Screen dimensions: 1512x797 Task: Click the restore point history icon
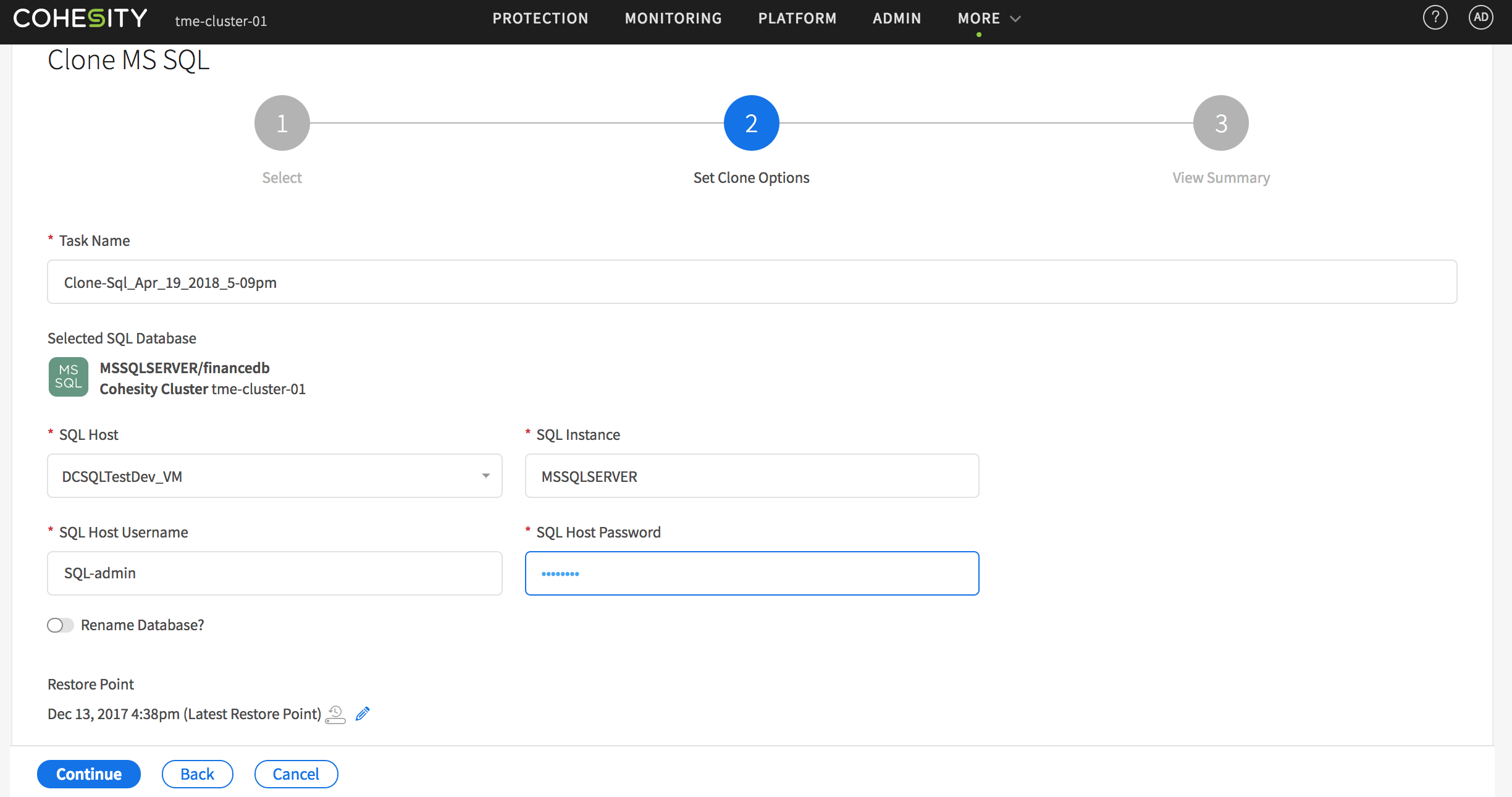(335, 714)
